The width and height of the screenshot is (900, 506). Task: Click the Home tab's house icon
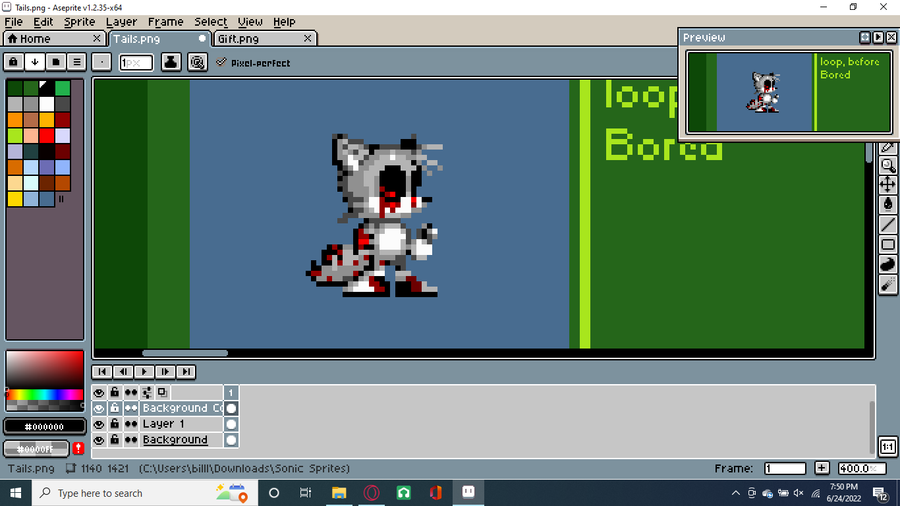click(12, 38)
